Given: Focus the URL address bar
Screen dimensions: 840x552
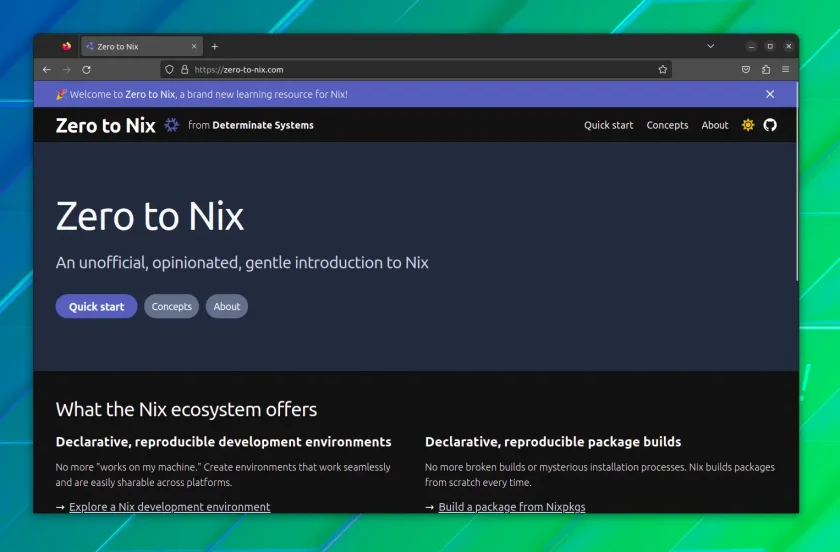Looking at the screenshot, I should click(x=416, y=70).
